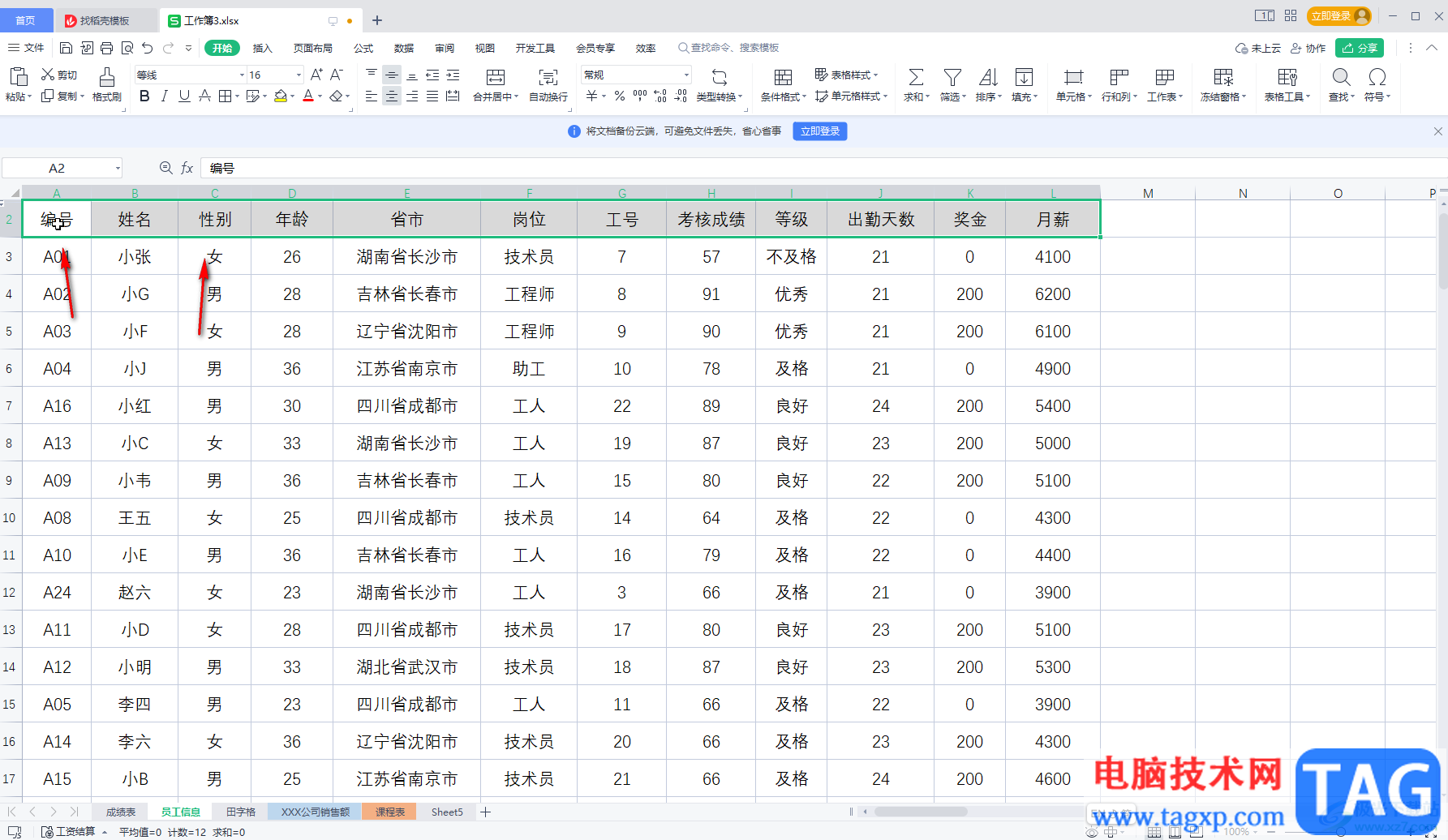Click the Freeze Panes (冻结窗格) icon
The height and width of the screenshot is (840, 1448).
[x=1223, y=78]
